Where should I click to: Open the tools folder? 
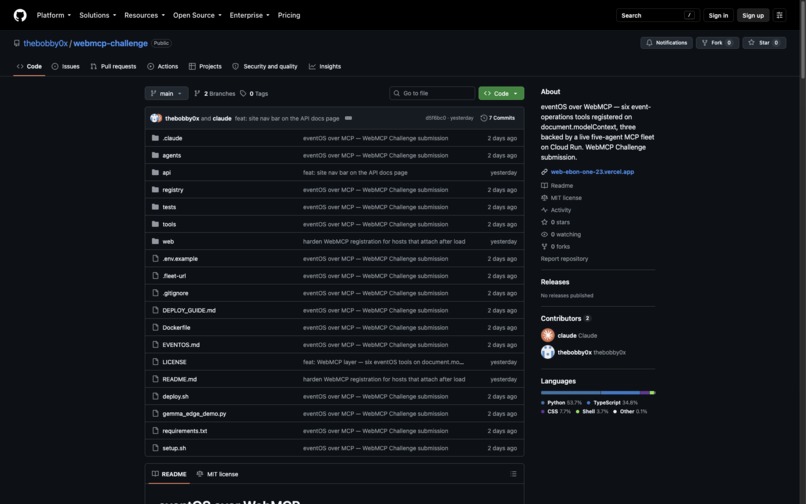click(x=169, y=224)
